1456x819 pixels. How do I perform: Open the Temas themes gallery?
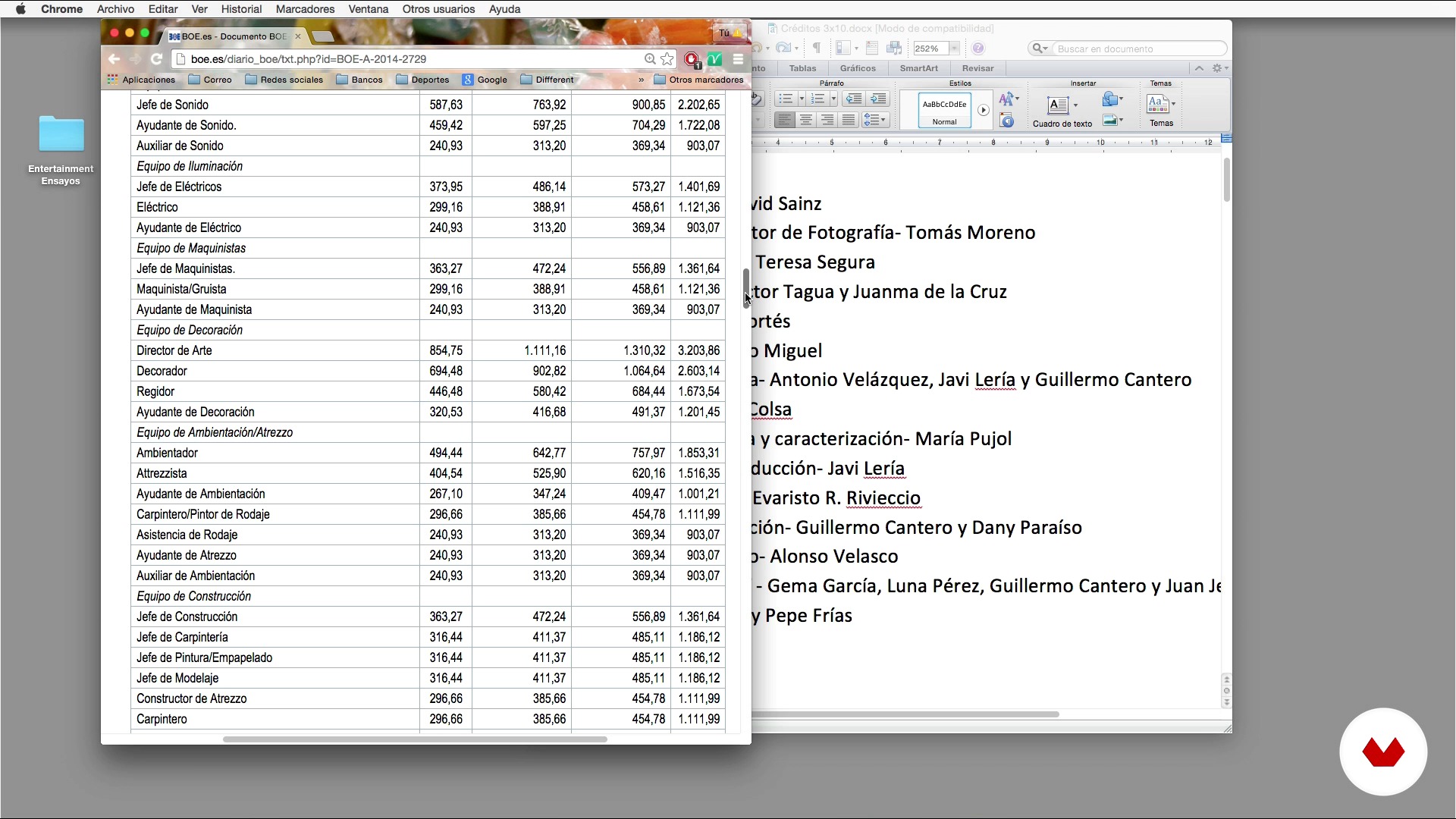coord(1161,110)
